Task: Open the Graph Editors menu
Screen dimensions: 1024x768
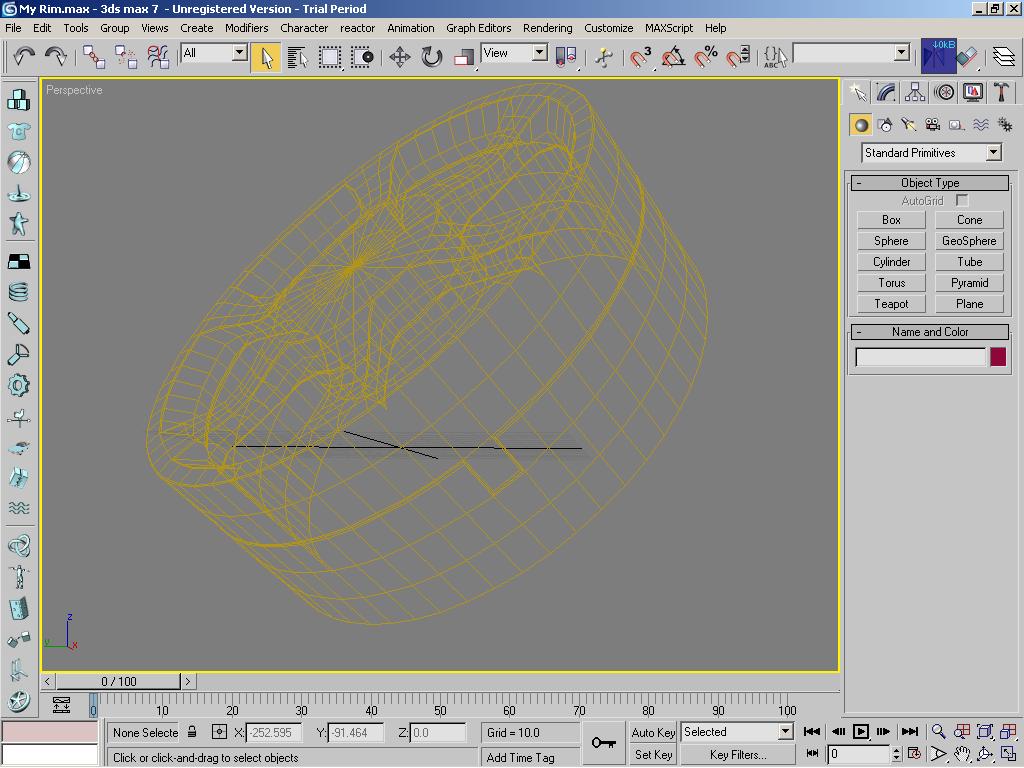Action: 479,28
